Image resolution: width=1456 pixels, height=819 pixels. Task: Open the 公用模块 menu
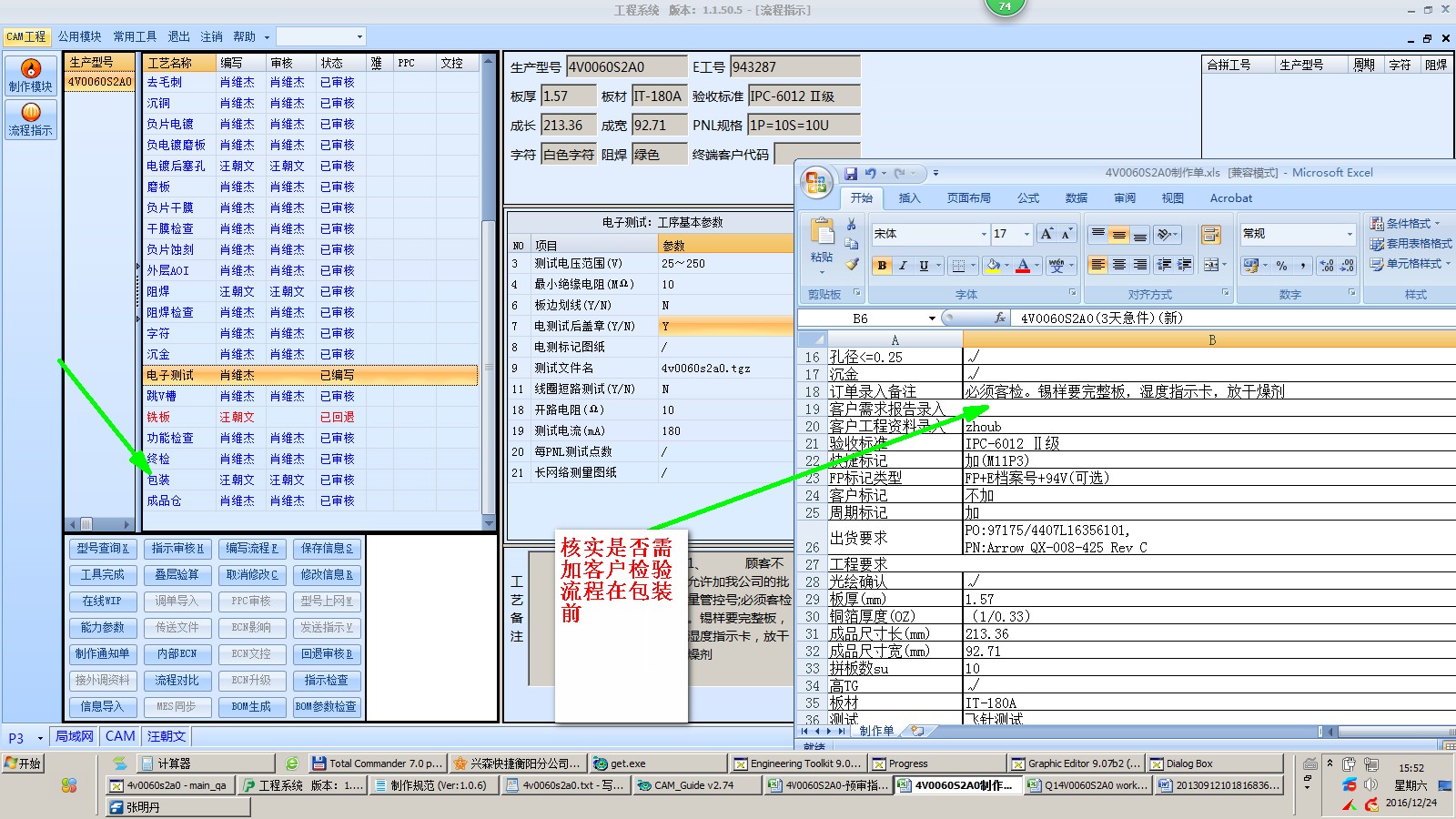coord(80,36)
